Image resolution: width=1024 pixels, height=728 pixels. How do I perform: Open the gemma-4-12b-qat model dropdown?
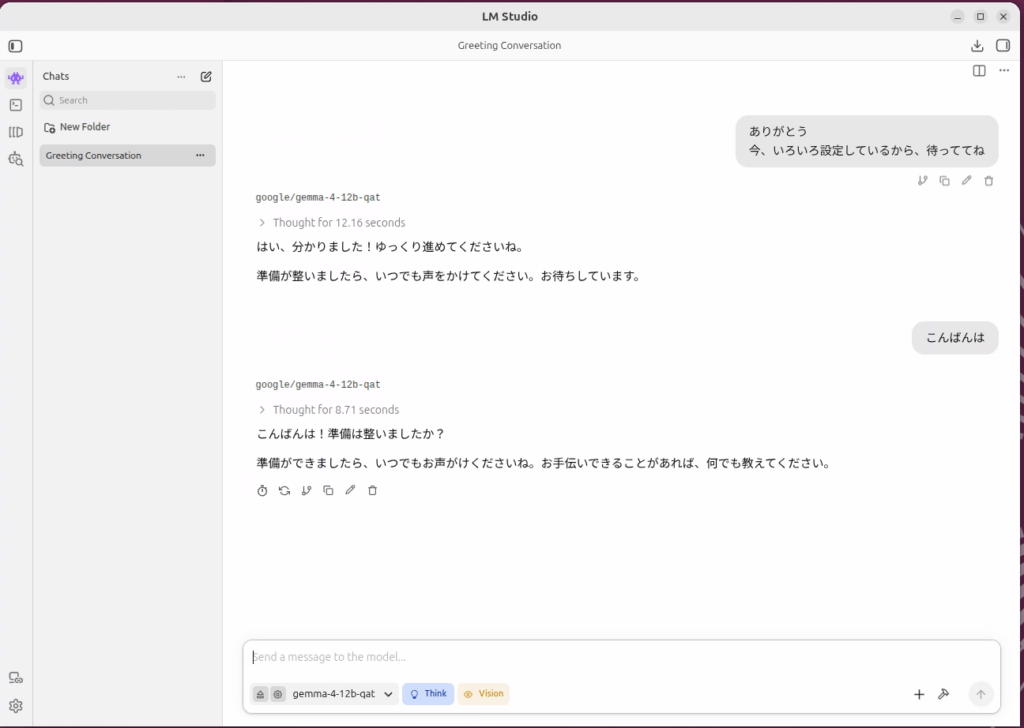click(342, 694)
